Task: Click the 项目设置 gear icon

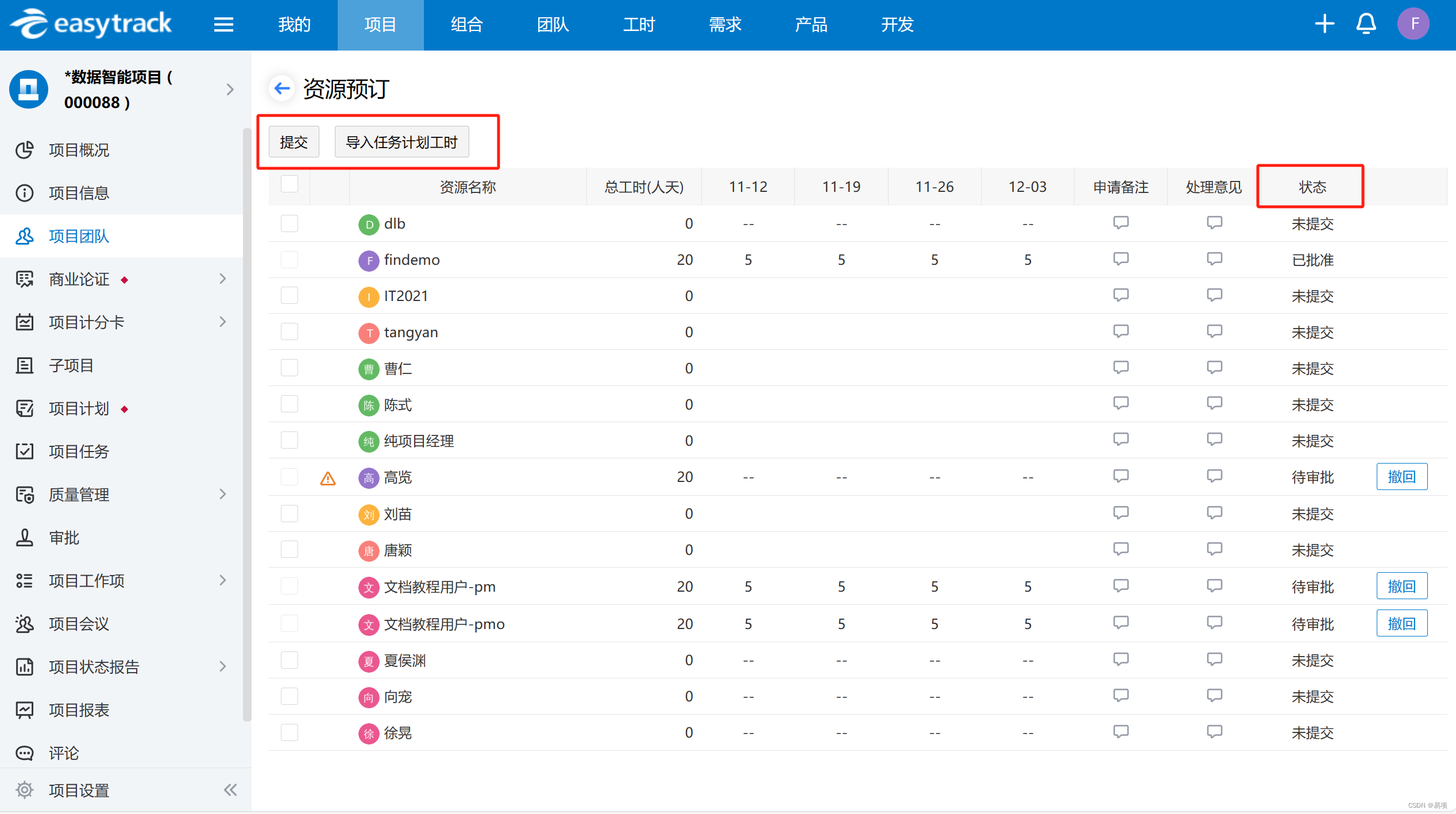Action: 25,790
